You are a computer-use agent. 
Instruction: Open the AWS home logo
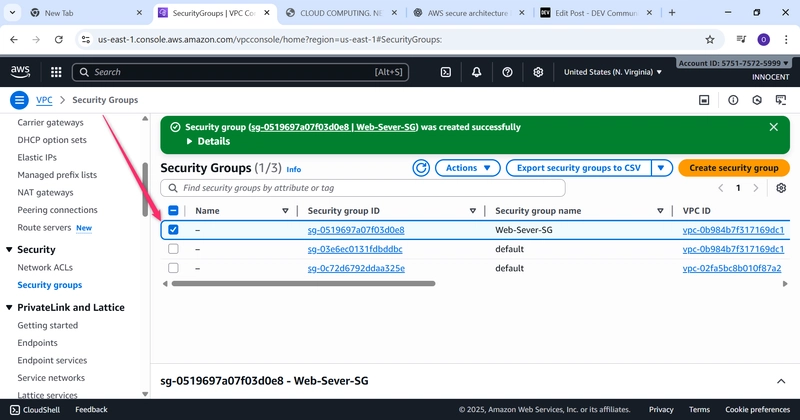click(20, 72)
